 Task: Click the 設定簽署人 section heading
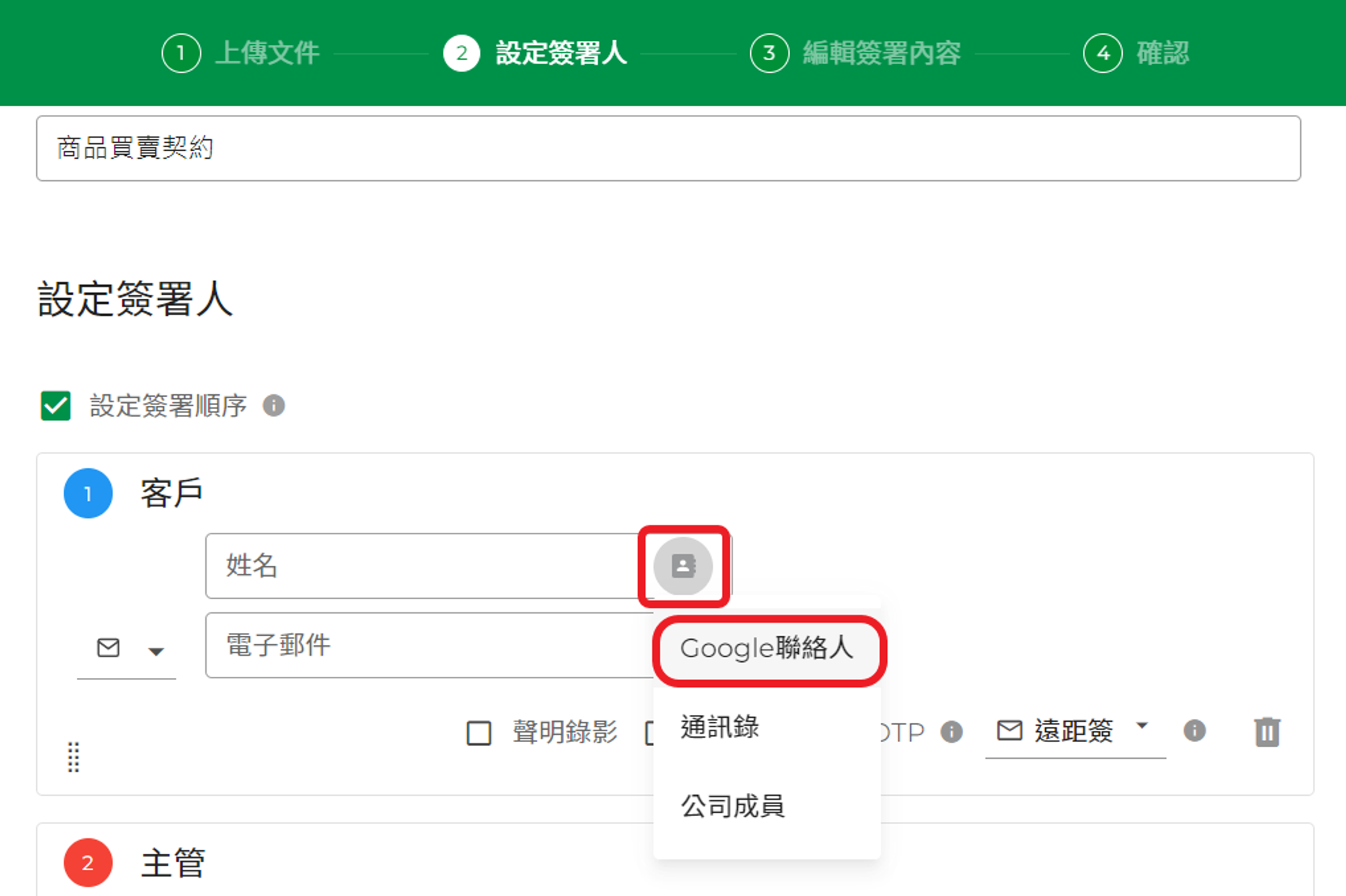click(x=135, y=299)
